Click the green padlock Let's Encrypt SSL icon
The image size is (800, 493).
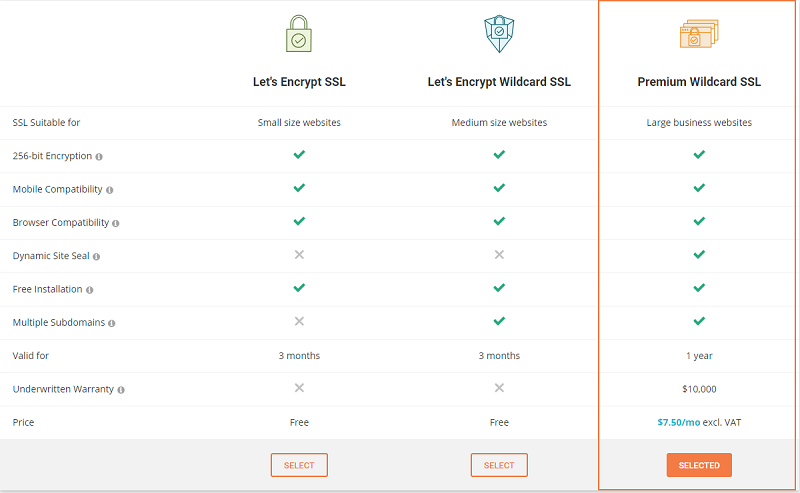coord(299,34)
